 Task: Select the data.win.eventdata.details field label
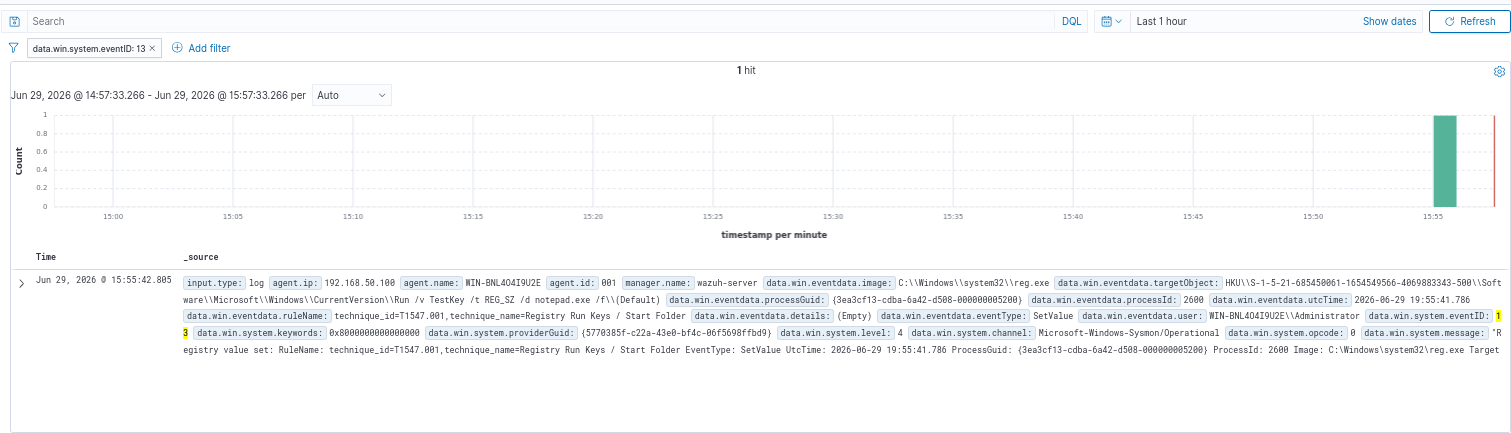click(x=762, y=315)
